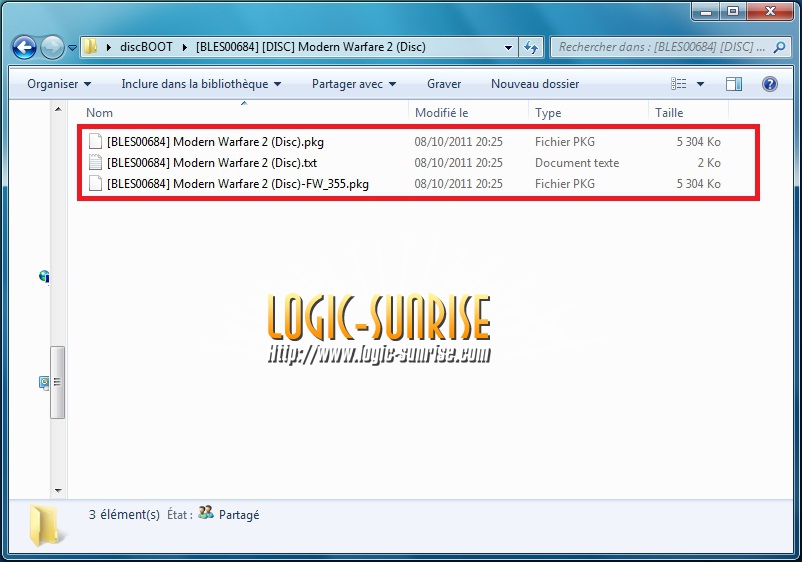Image resolution: width=802 pixels, height=562 pixels.
Task: Open the Organiser menu
Action: click(x=59, y=84)
